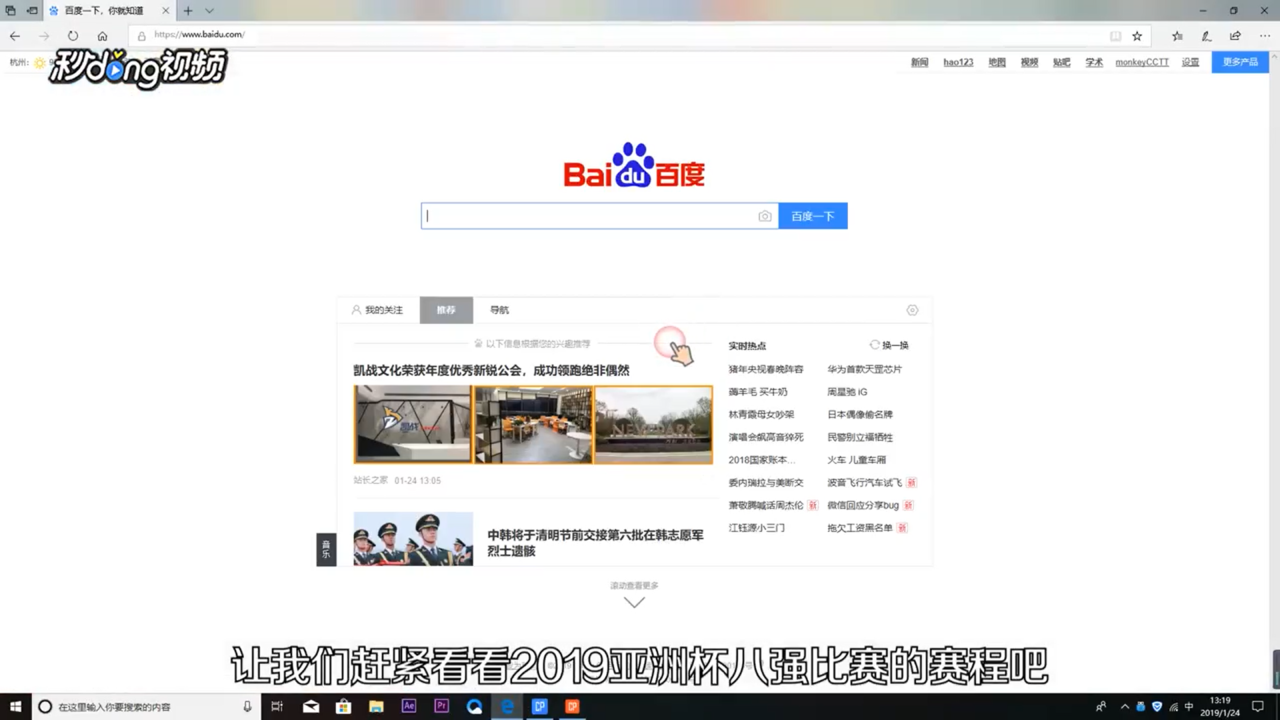Open the third outdoor sign thumbnail

pyautogui.click(x=653, y=424)
